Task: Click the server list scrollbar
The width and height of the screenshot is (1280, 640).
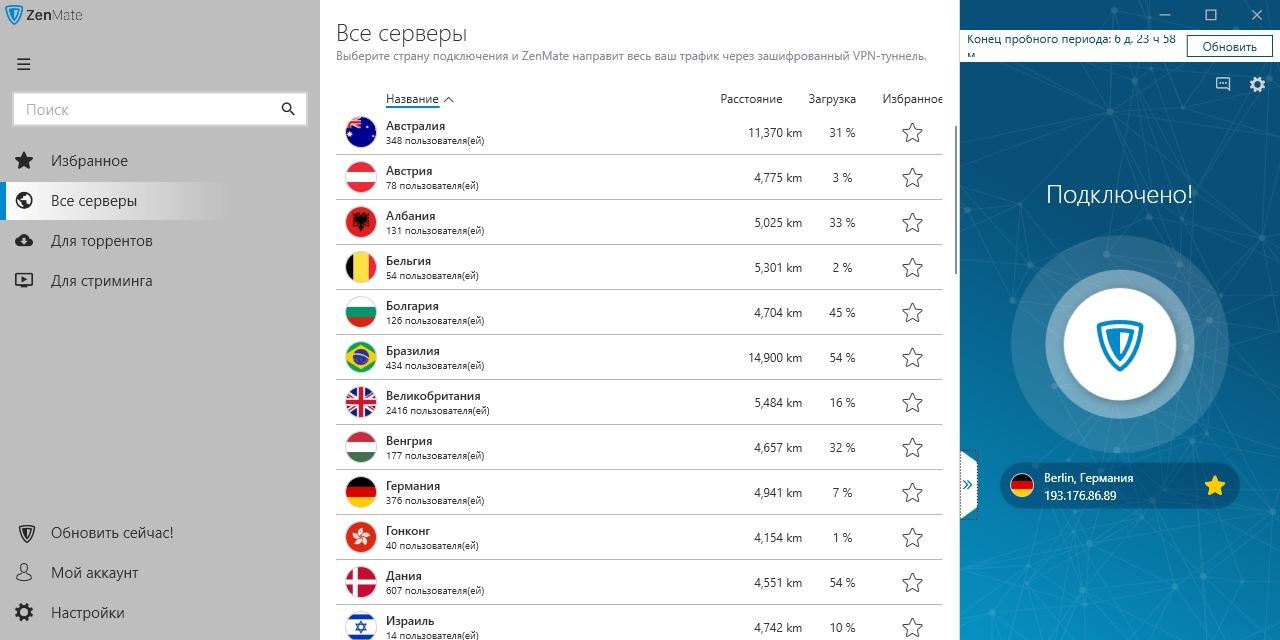Action: (957, 200)
